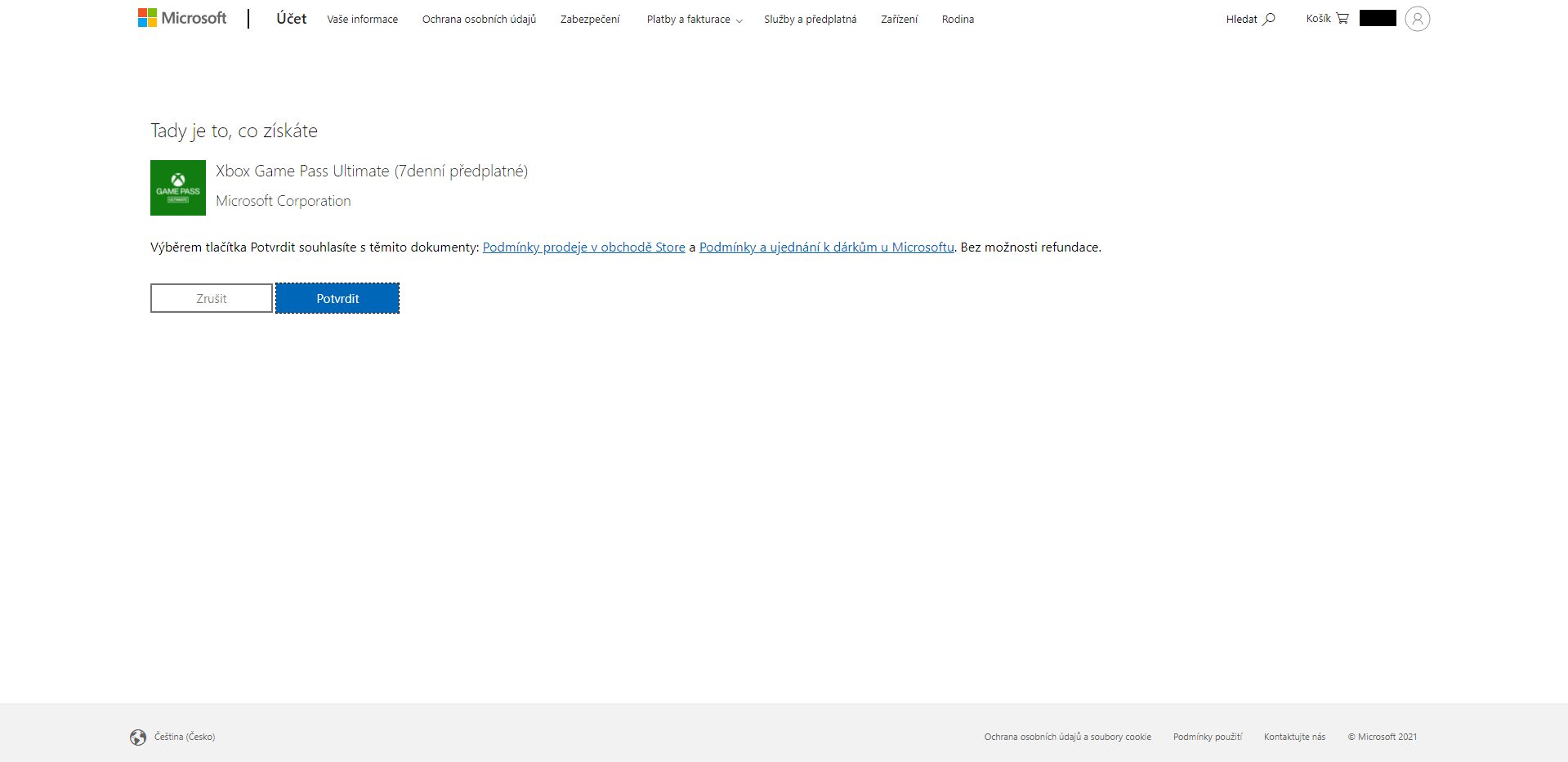Click the Hledat search label
1568x762 pixels.
click(1241, 19)
